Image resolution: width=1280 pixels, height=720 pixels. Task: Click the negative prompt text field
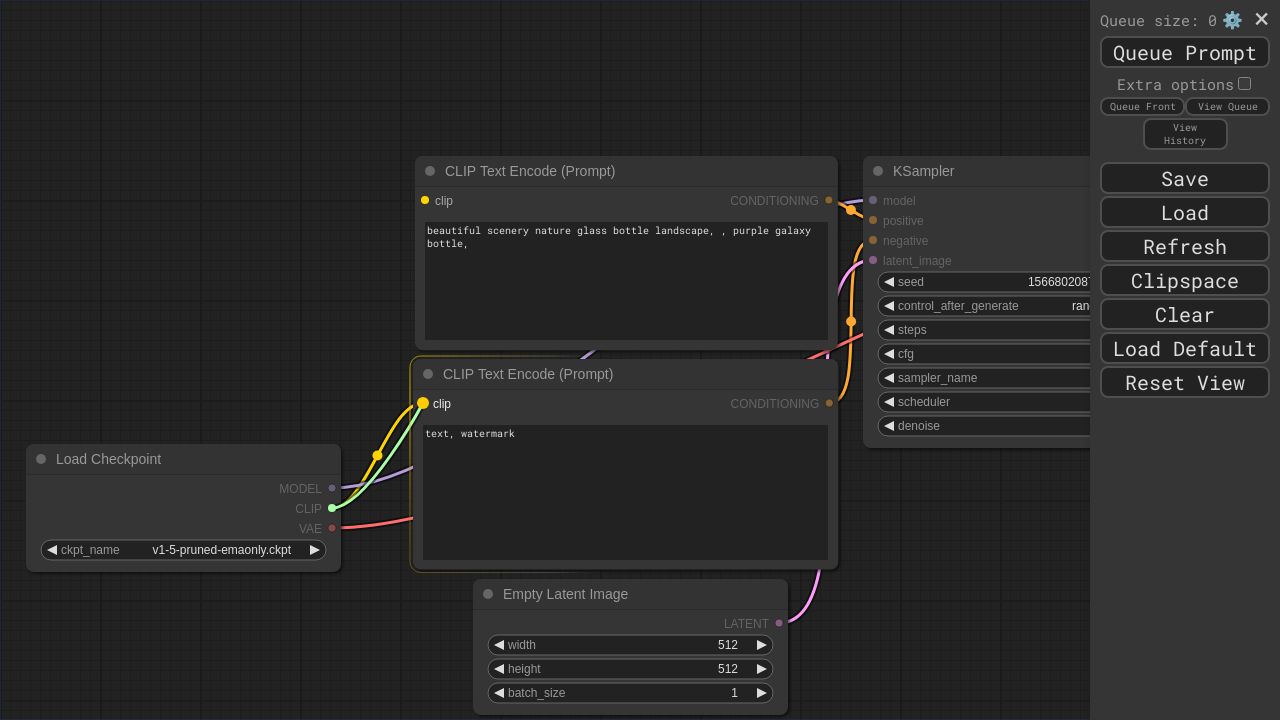pos(625,492)
